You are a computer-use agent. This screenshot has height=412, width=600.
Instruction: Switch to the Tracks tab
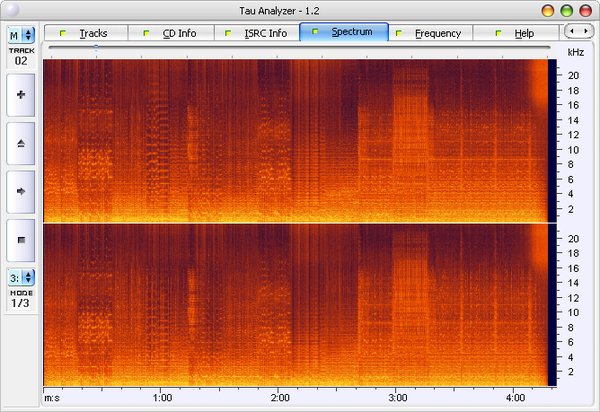click(x=86, y=33)
